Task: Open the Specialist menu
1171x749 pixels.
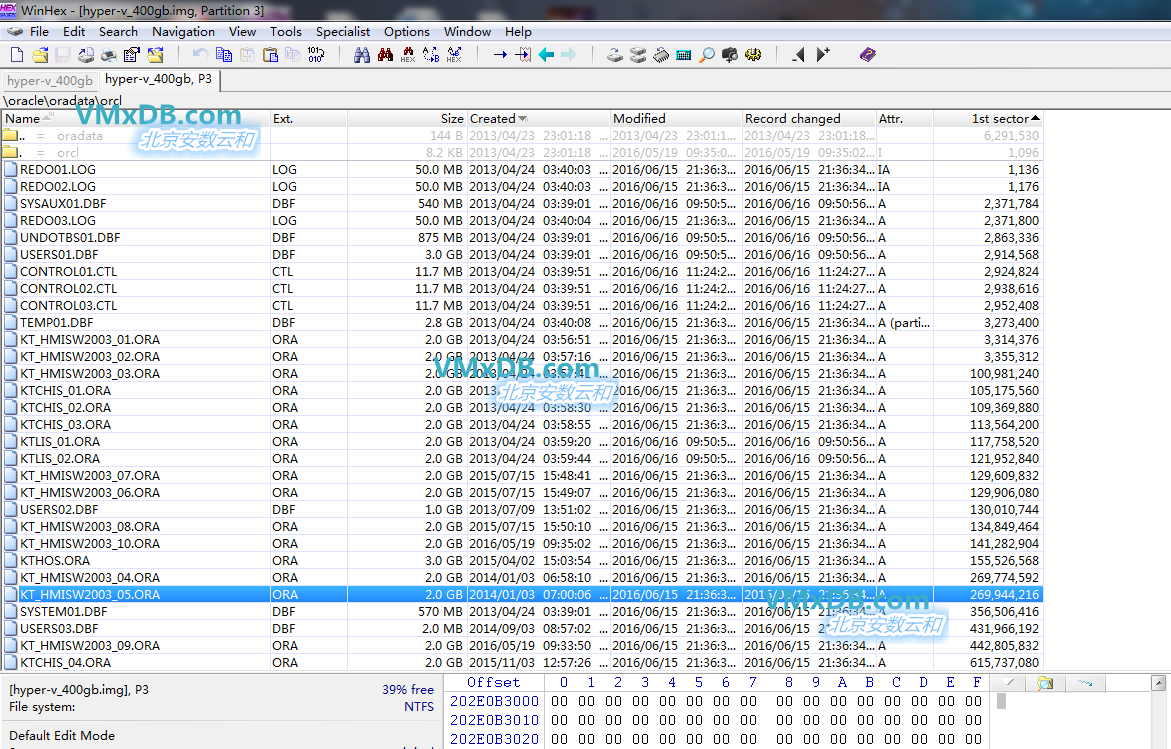Action: coord(343,31)
